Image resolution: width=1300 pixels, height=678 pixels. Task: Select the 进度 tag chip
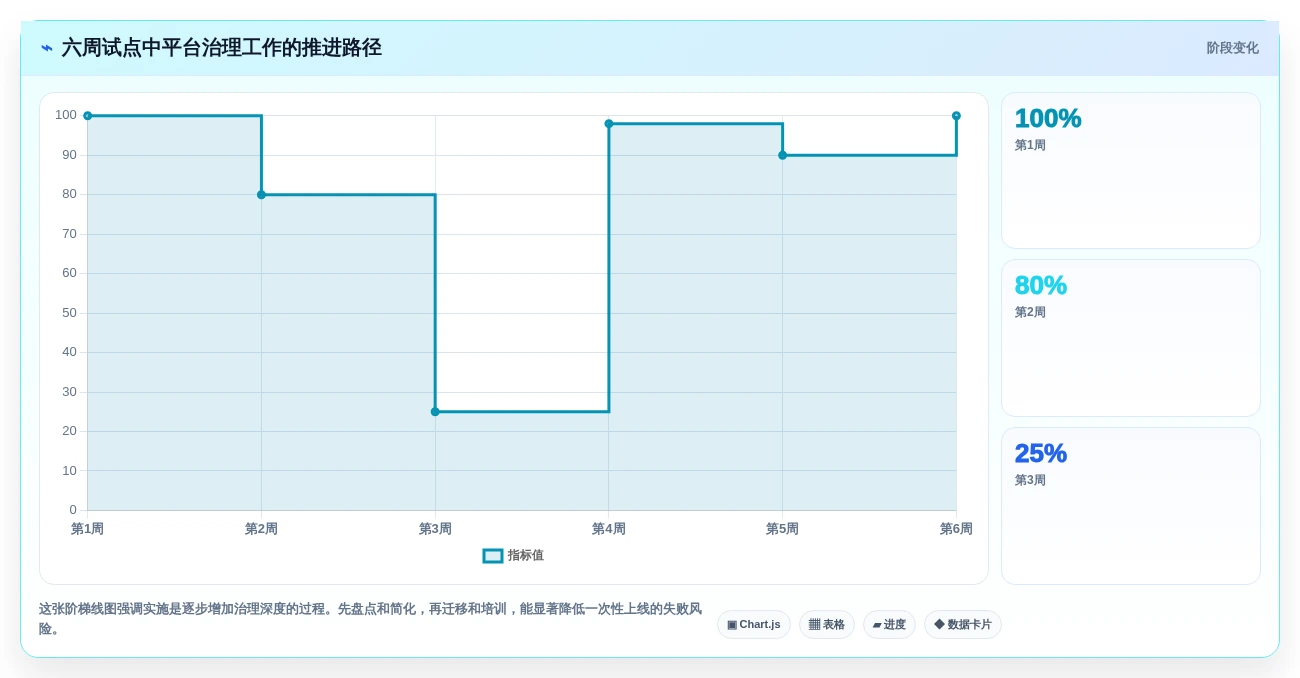[x=889, y=625]
